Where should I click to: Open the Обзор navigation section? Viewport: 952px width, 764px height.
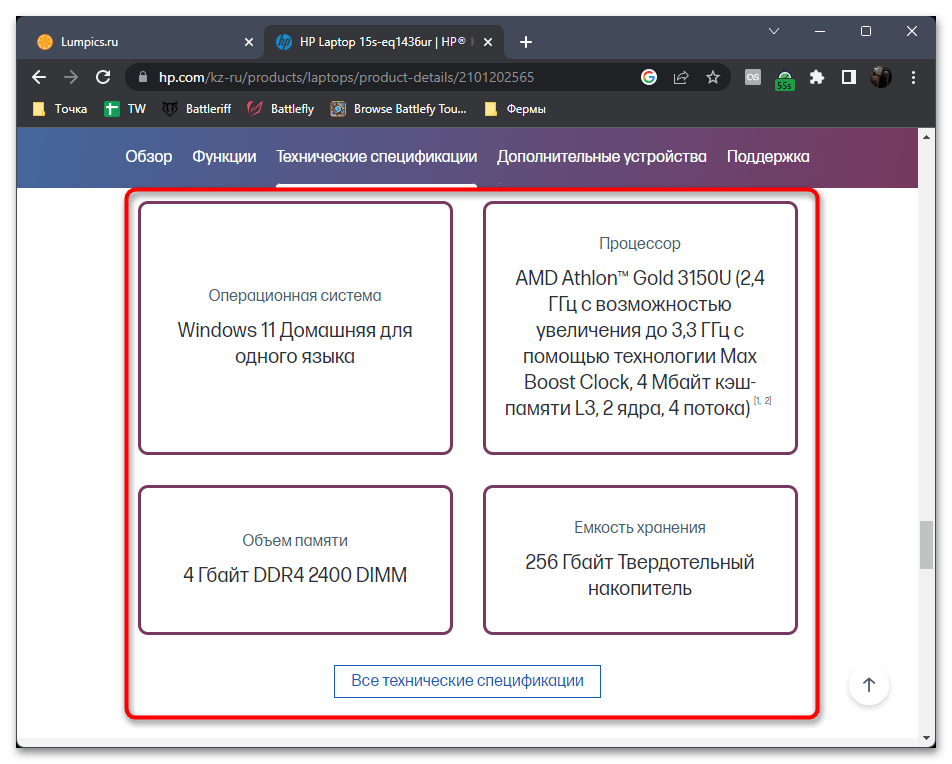(148, 157)
